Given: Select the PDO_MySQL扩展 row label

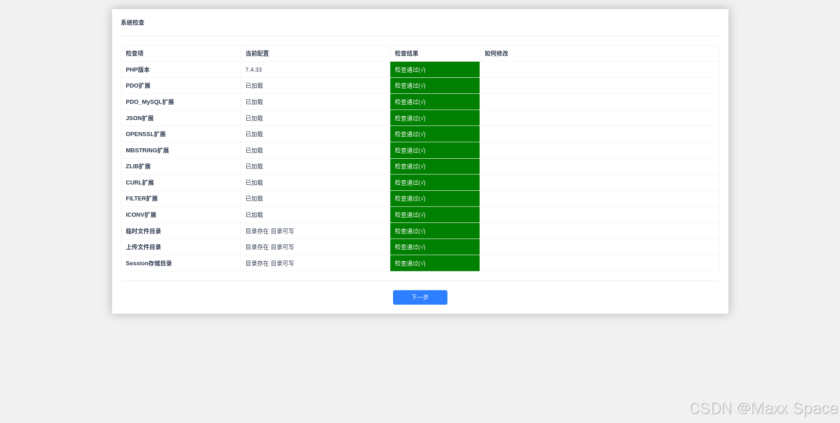Looking at the screenshot, I should tap(150, 102).
